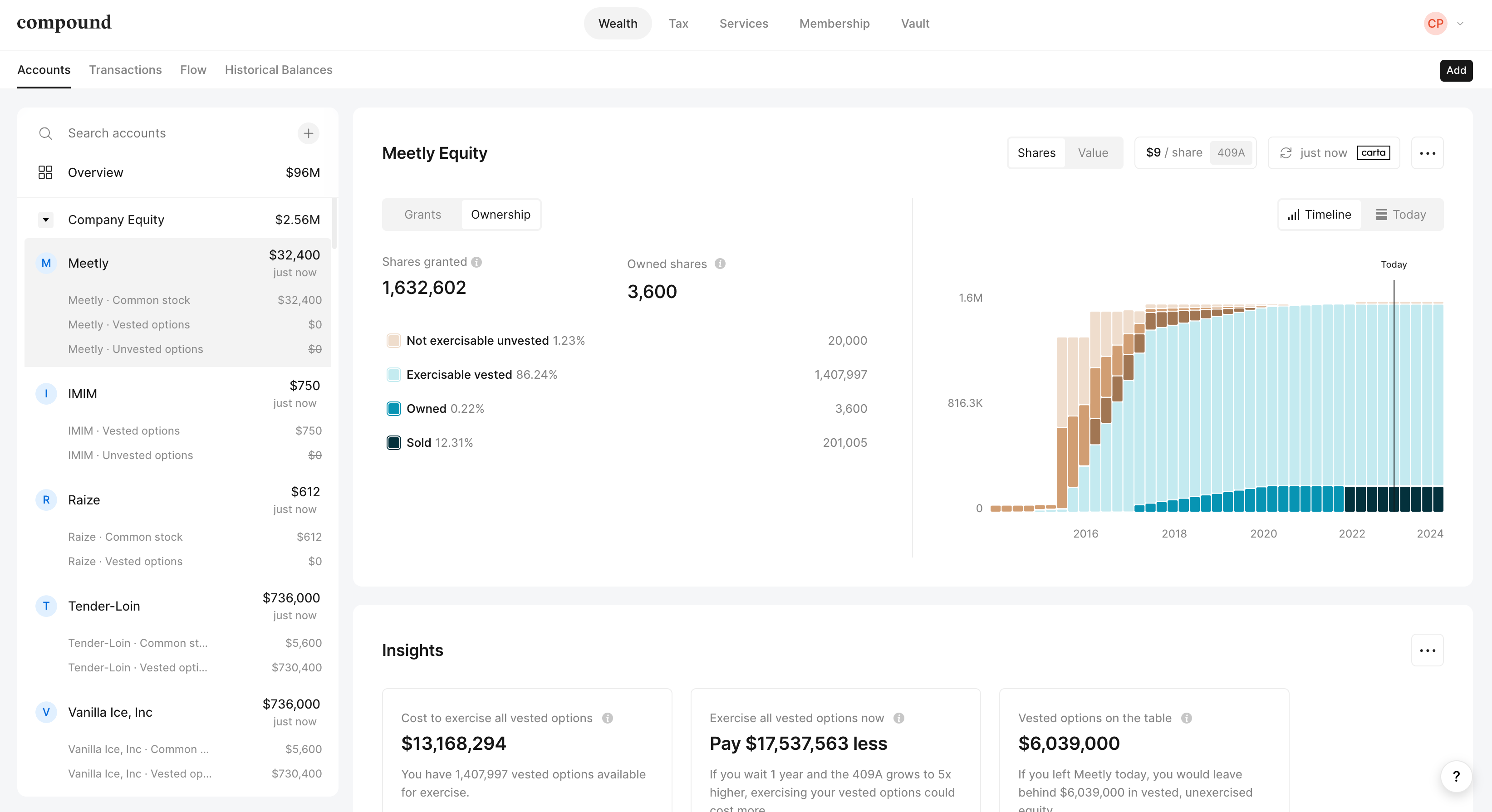The image size is (1492, 812).
Task: Click the Vanilla Ice V avatar icon
Action: pyautogui.click(x=46, y=712)
